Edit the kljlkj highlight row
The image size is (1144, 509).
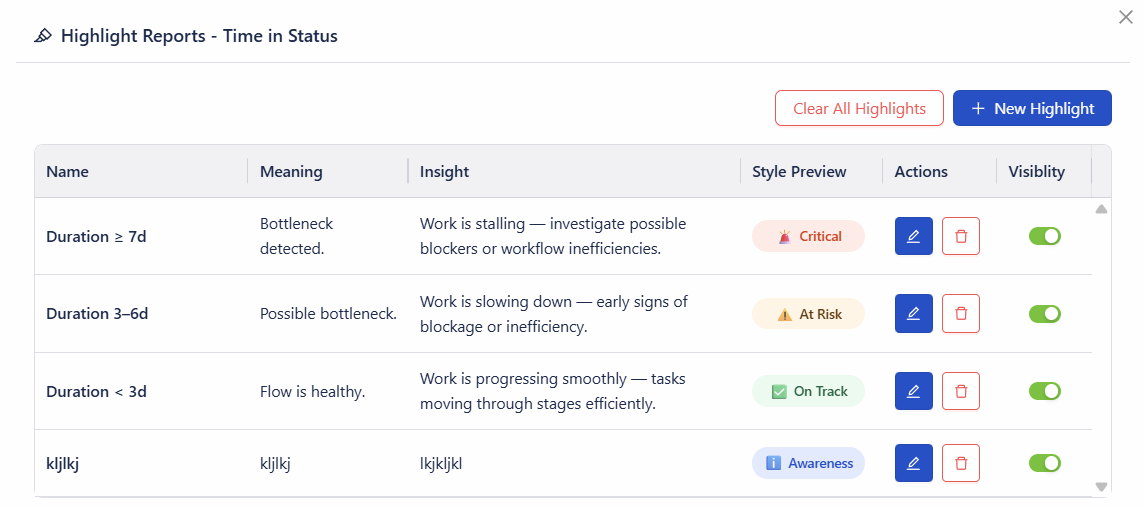click(913, 463)
